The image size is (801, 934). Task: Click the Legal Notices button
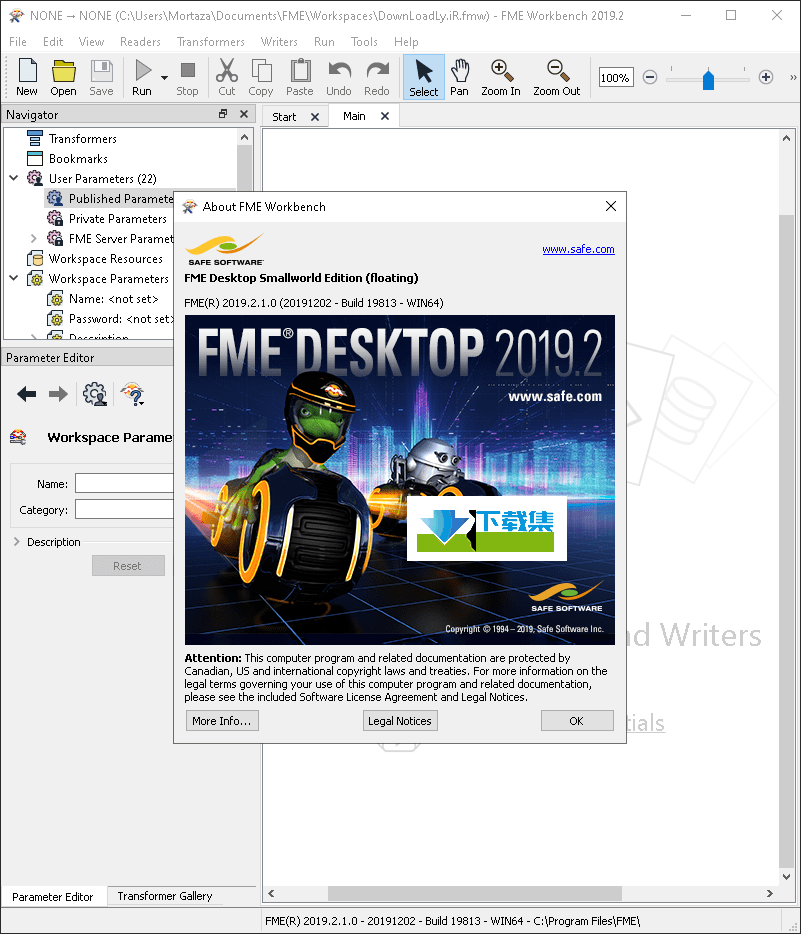point(400,721)
